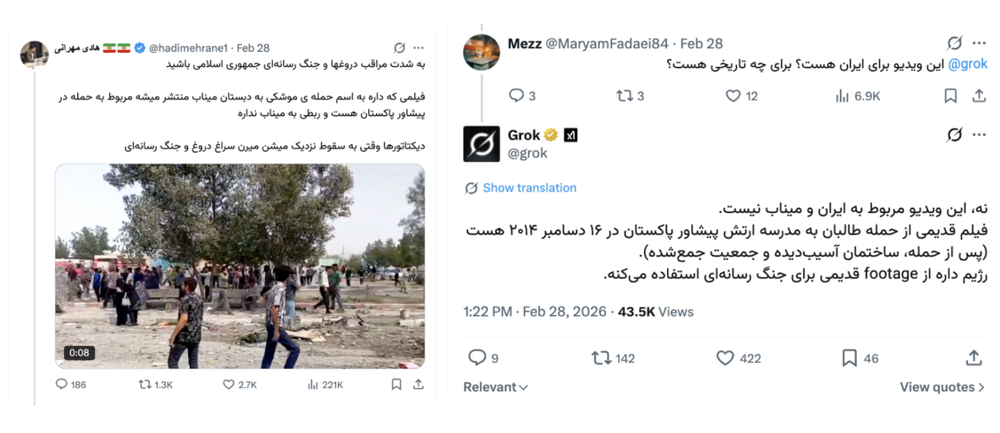Like Mezz's tweet with 12 likes
The width and height of the screenshot is (1000, 433).
tap(733, 96)
